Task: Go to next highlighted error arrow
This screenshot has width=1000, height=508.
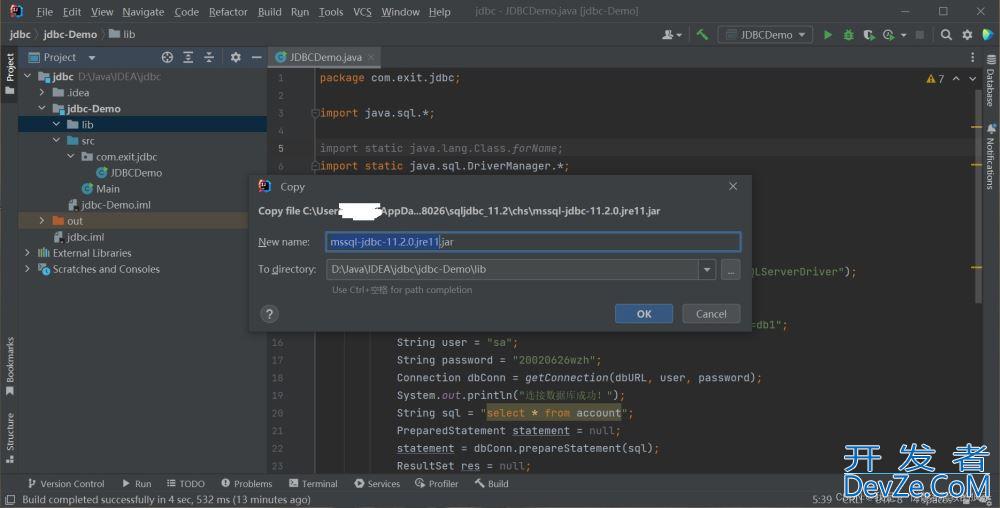Action: [x=973, y=78]
